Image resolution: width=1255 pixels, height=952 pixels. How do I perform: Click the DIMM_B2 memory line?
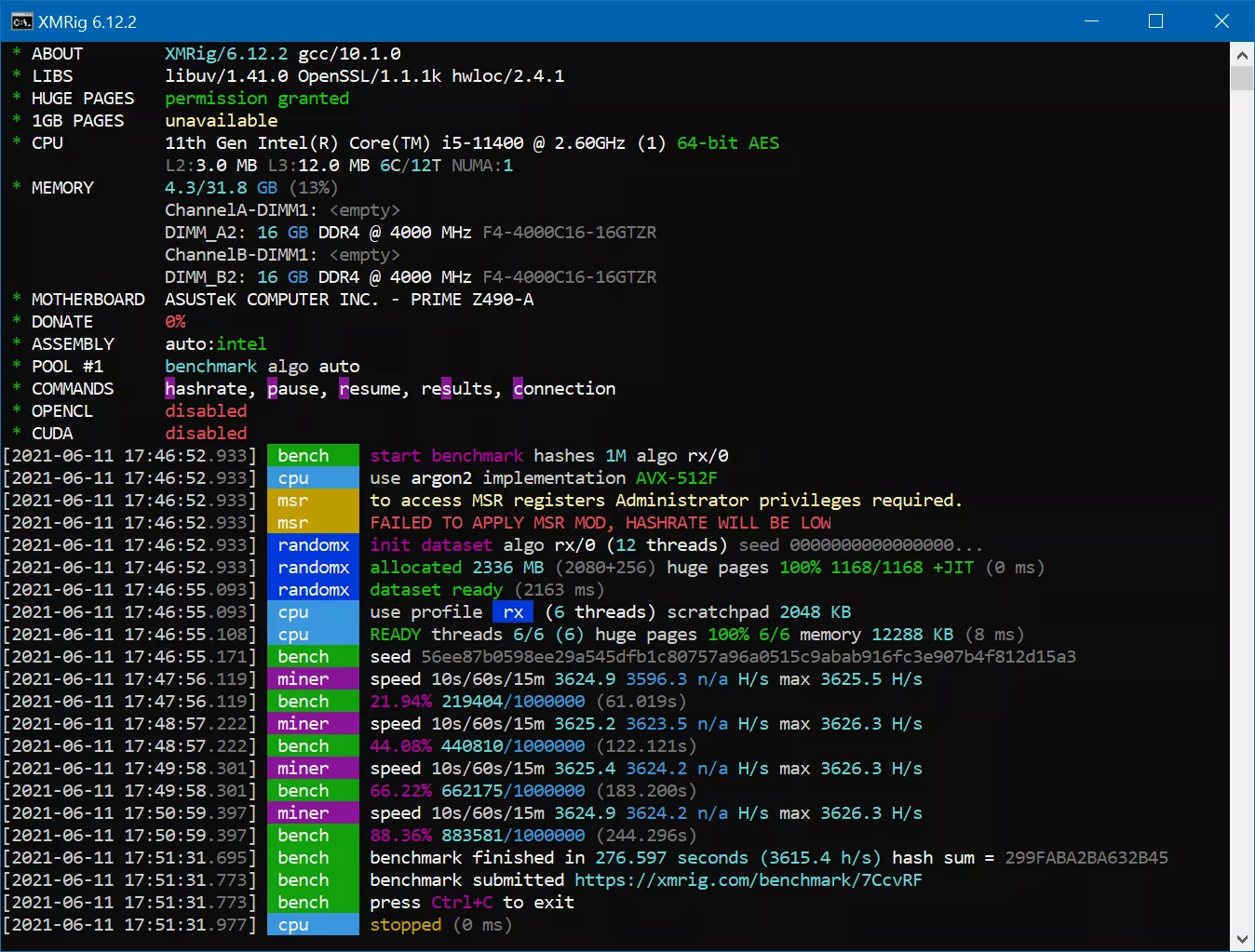(411, 277)
